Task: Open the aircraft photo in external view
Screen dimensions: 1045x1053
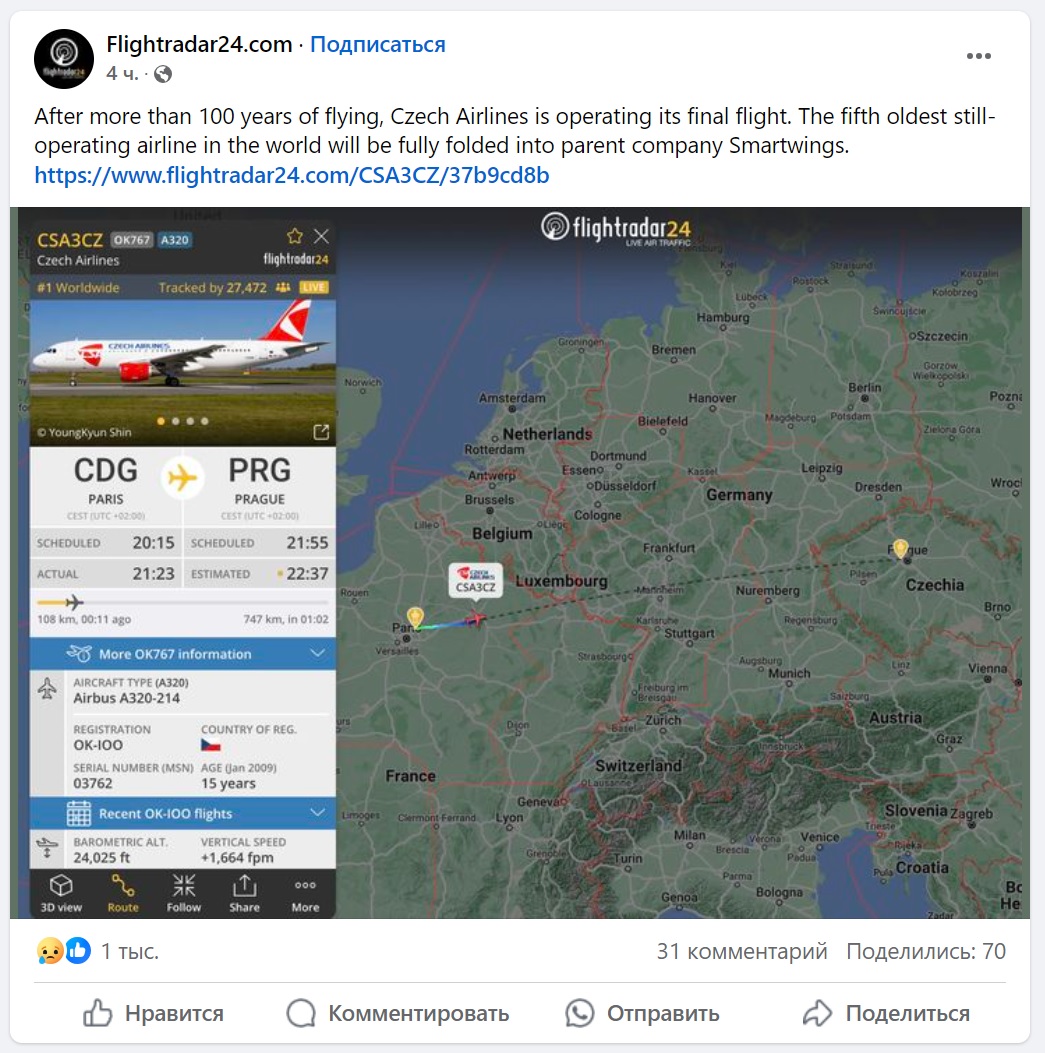Action: pos(321,432)
